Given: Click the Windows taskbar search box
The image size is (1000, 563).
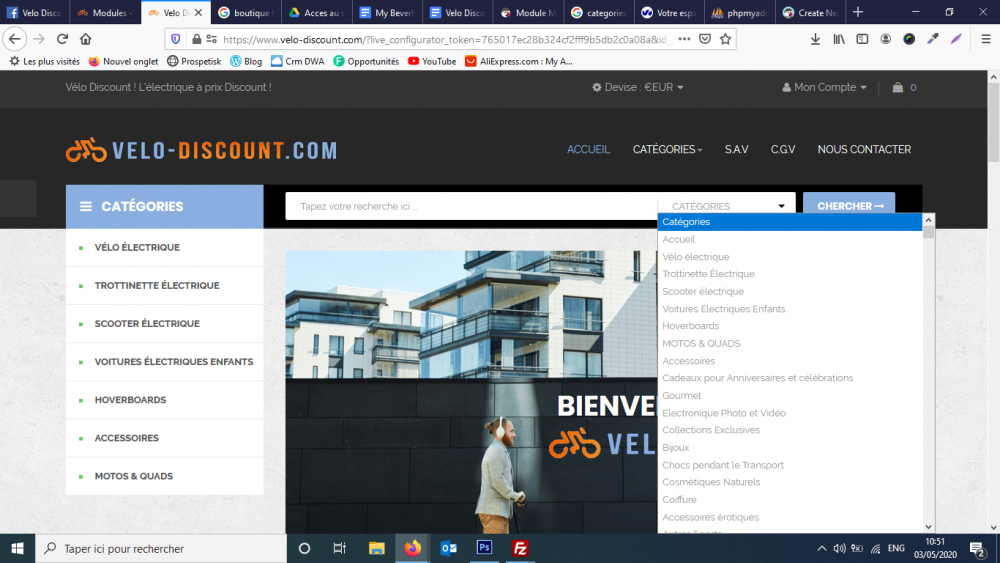Looking at the screenshot, I should (x=161, y=548).
